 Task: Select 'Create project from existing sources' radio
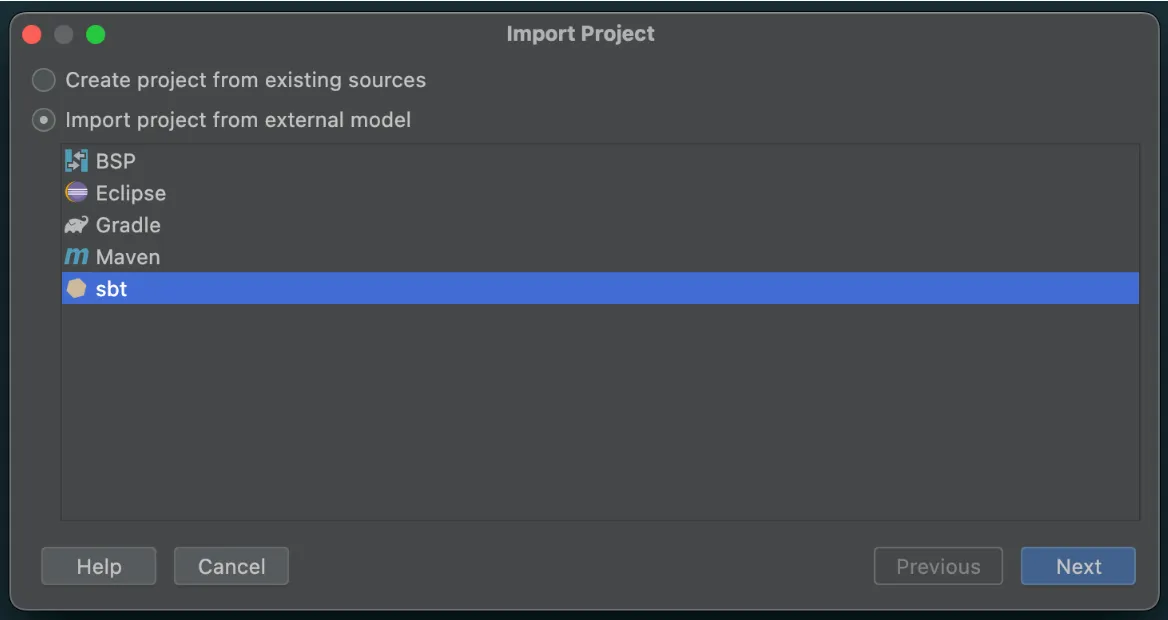[44, 80]
